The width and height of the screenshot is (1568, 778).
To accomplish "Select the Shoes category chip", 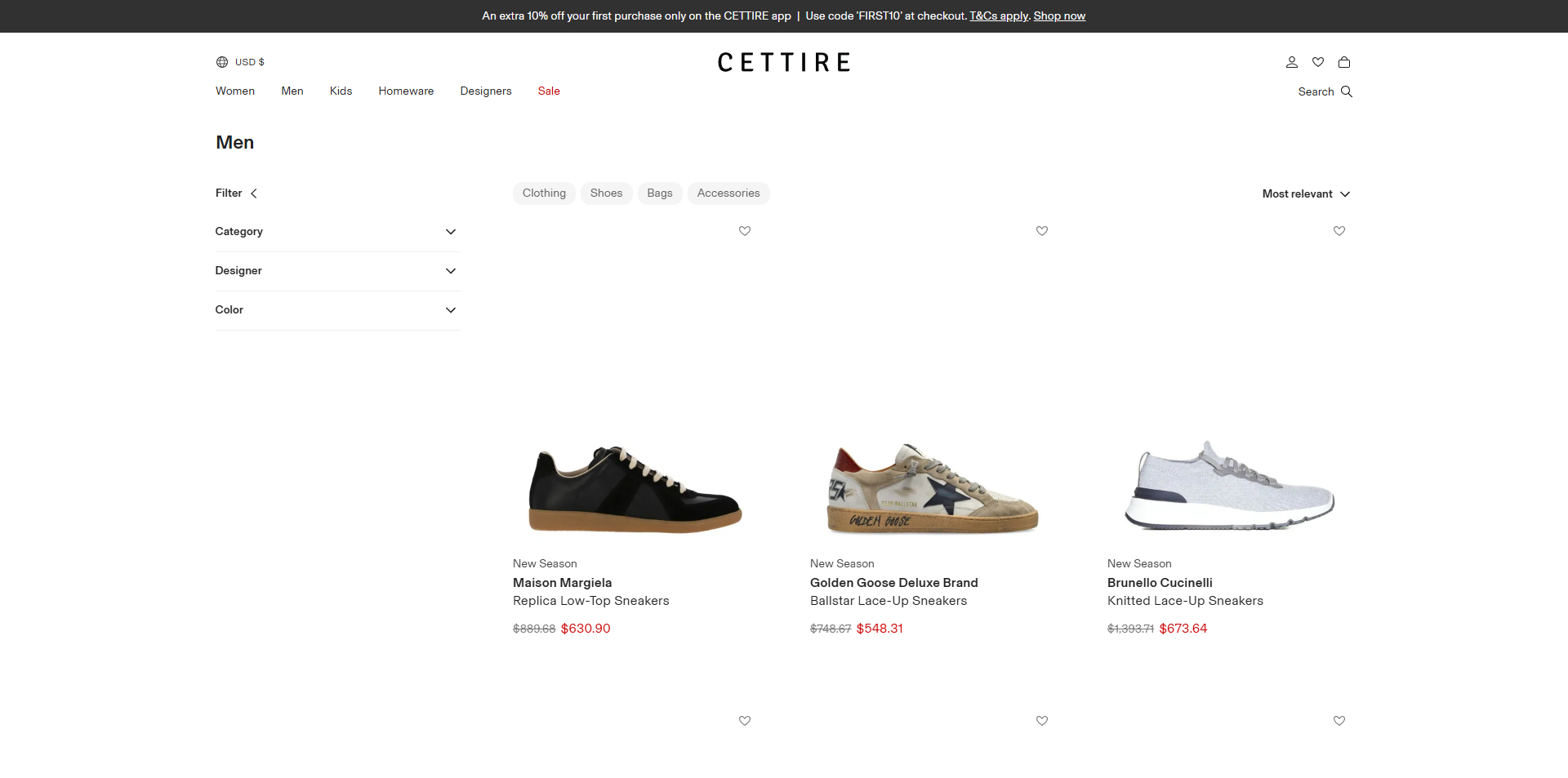I will tap(606, 193).
